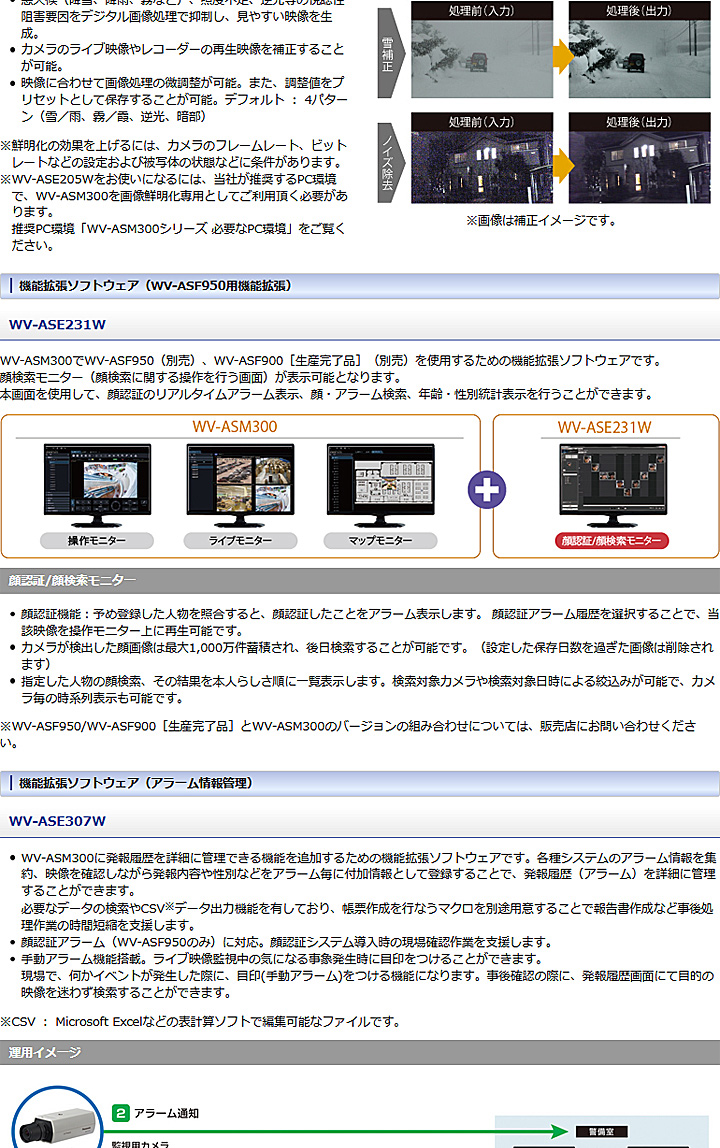Click the 手動アラーム機能搭載 bullet text

point(367,975)
